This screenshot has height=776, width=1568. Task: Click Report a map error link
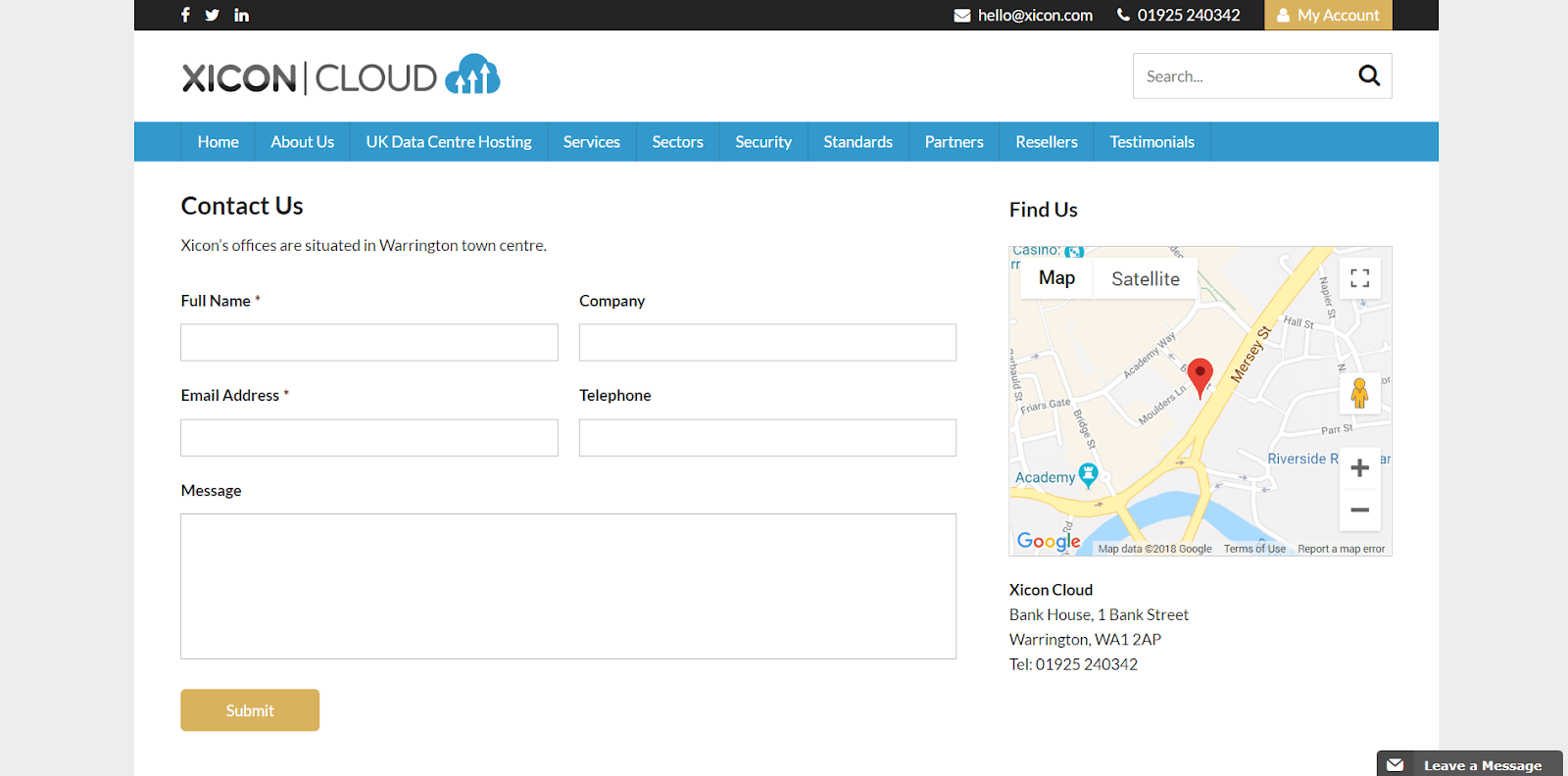(1342, 549)
